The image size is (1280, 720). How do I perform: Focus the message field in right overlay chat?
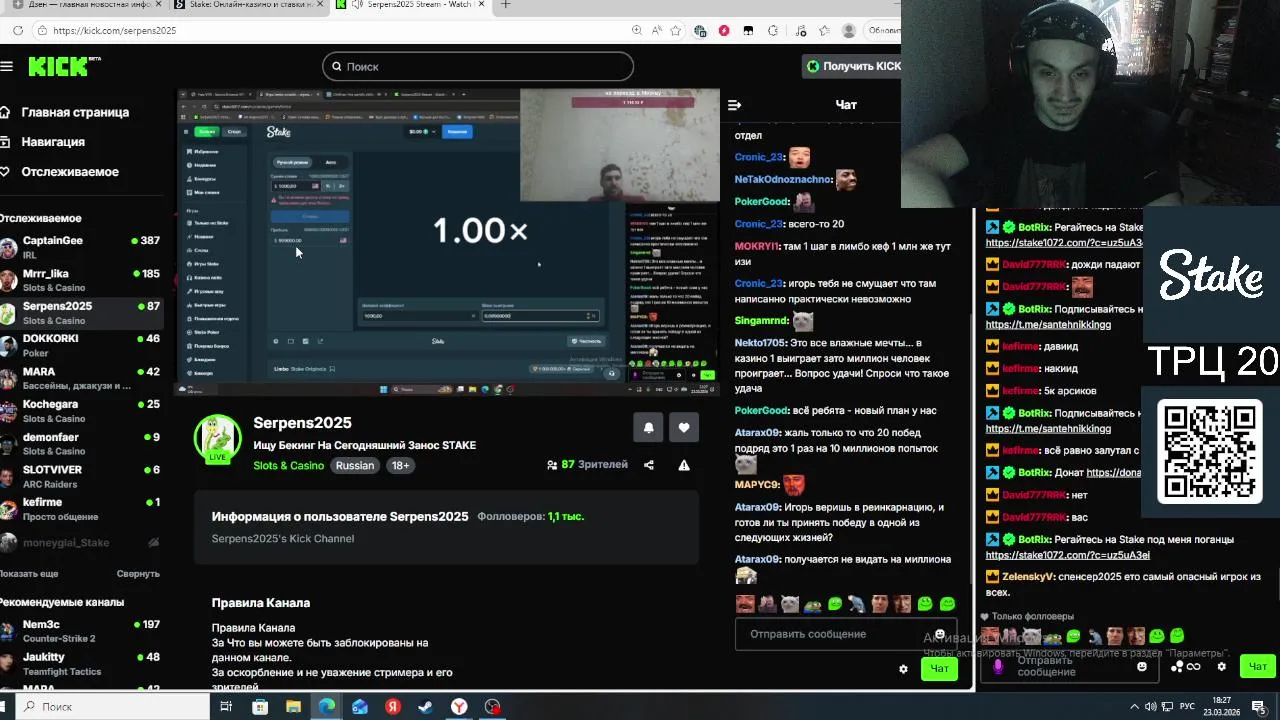click(1070, 666)
